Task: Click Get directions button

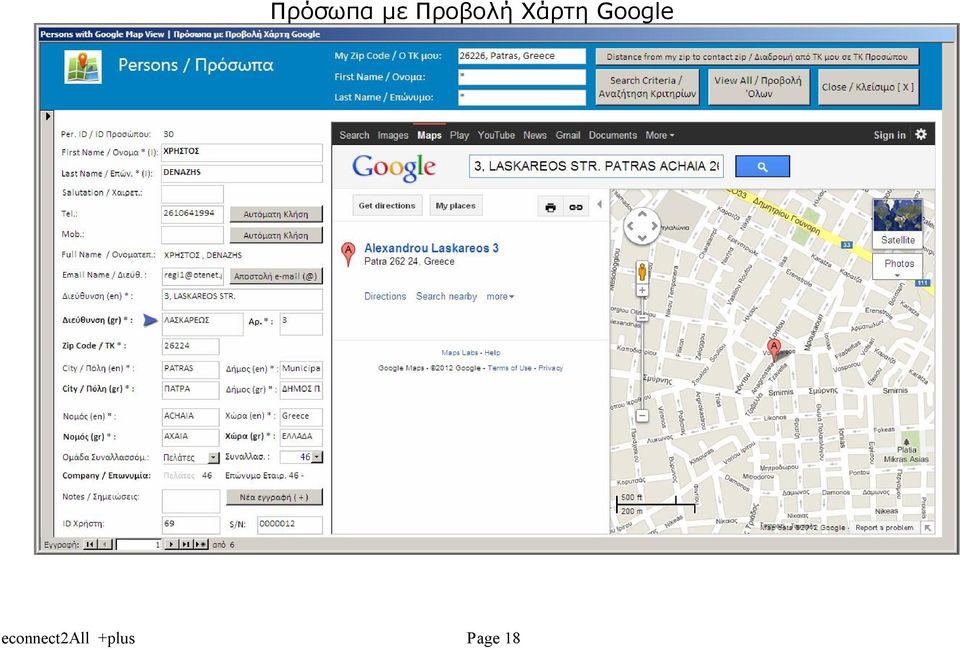Action: 387,206
